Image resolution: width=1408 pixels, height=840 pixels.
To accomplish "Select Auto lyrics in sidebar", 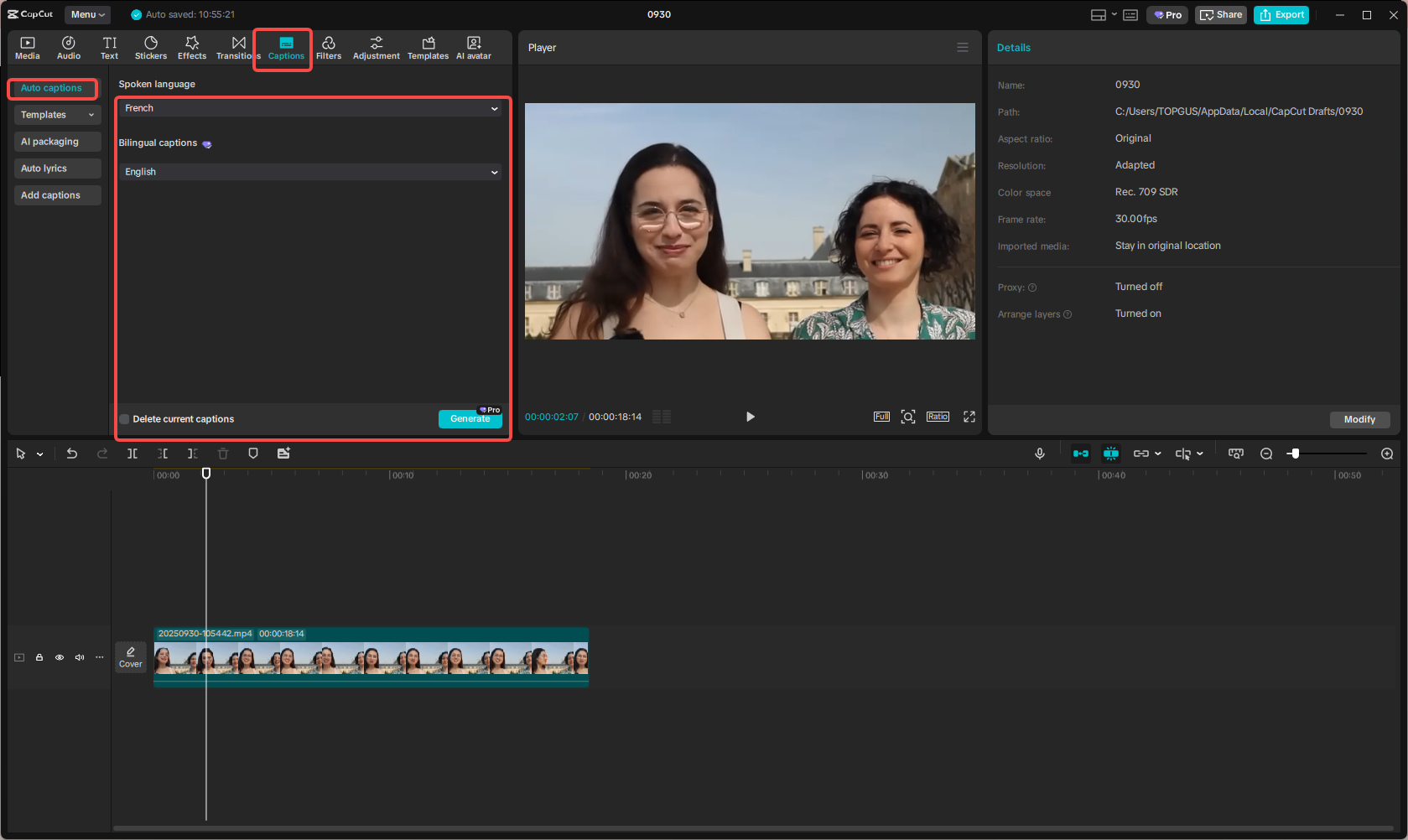I will 57,169.
